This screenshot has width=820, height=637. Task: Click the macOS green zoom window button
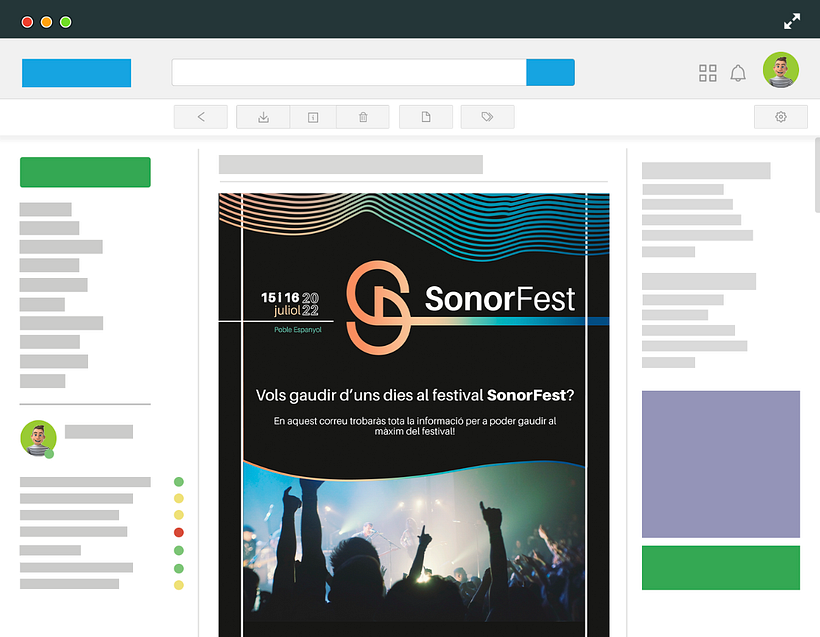pos(65,22)
